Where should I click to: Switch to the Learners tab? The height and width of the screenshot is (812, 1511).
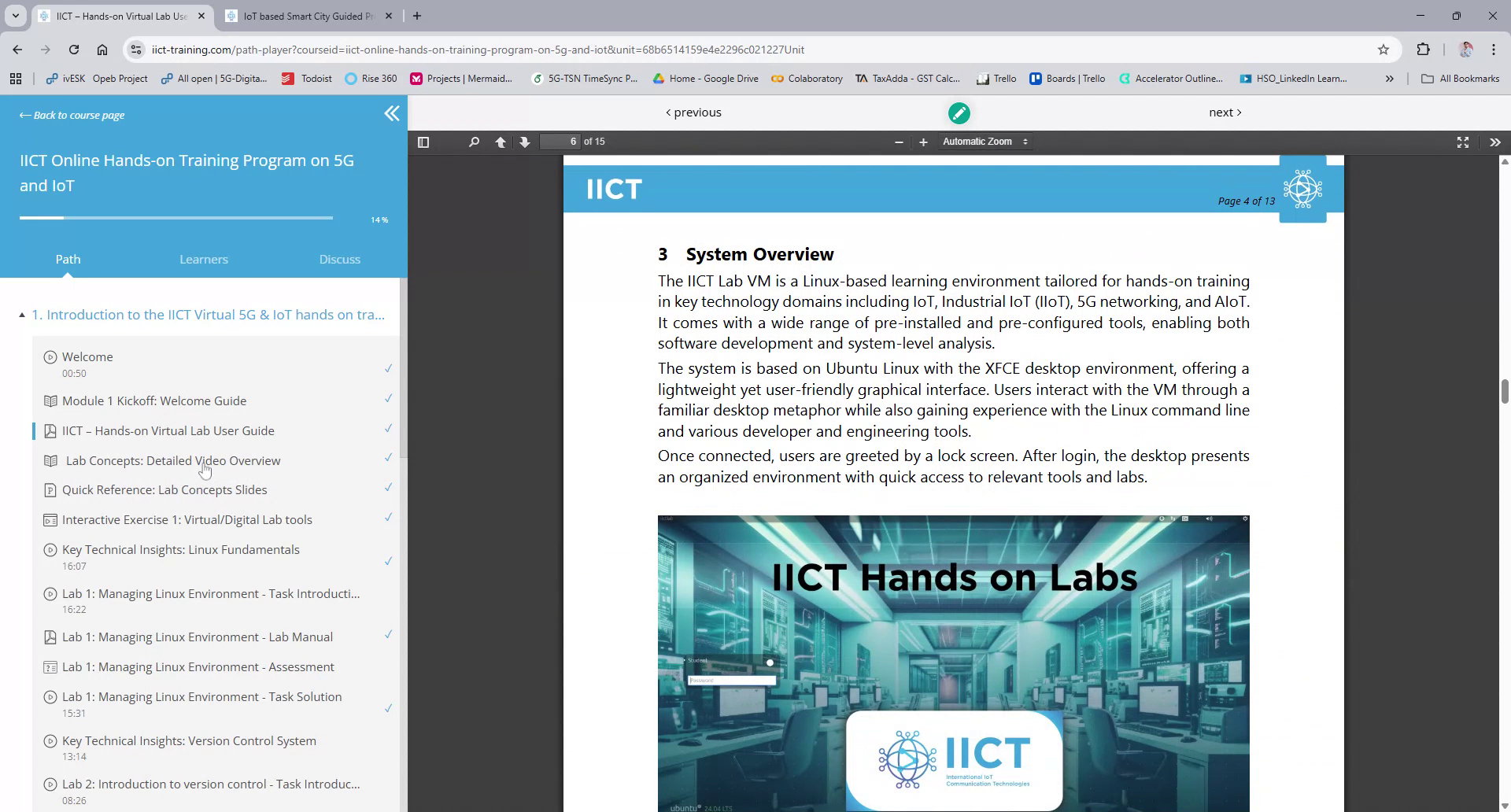tap(204, 260)
